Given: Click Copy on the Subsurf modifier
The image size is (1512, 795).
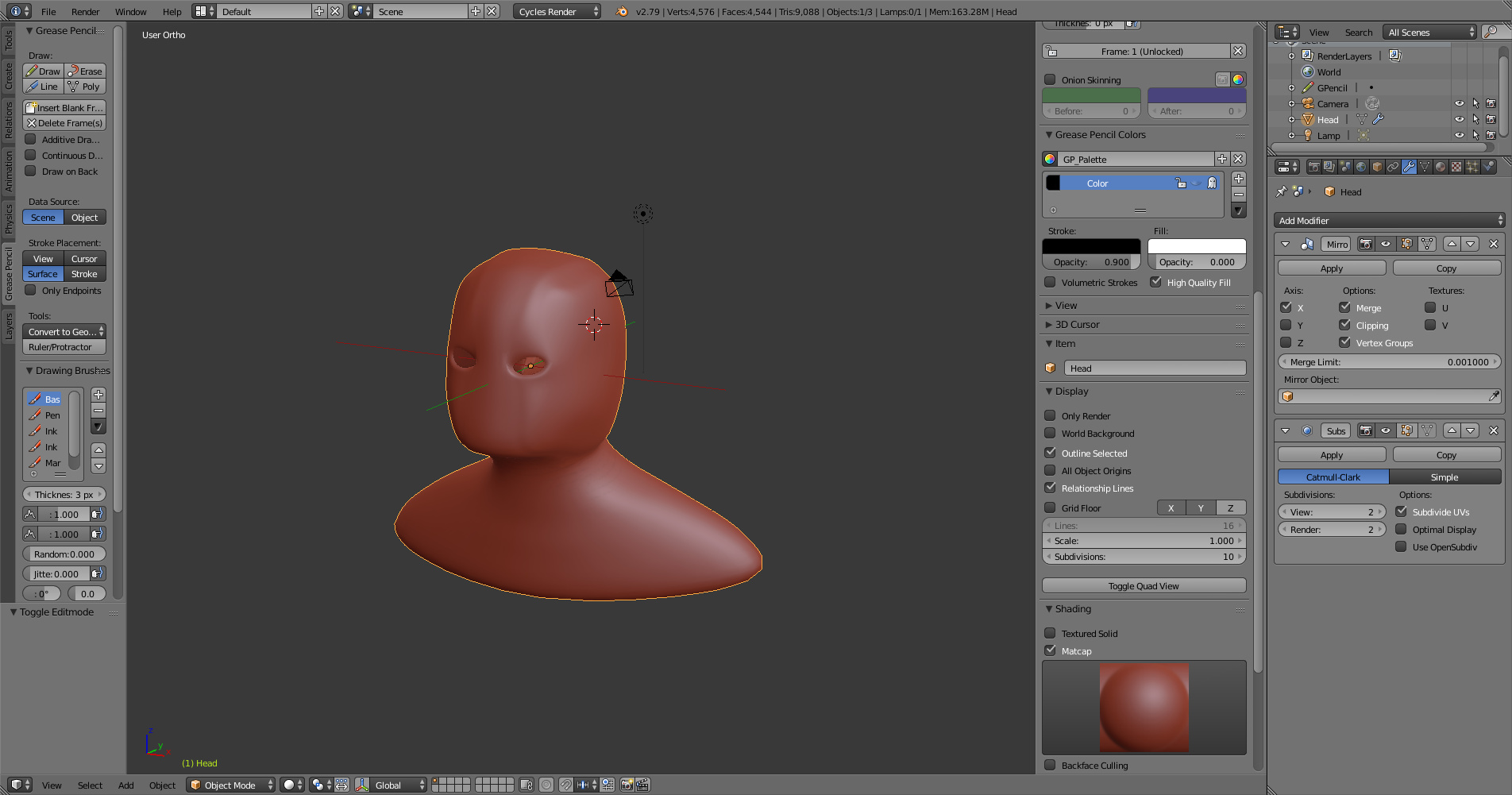Looking at the screenshot, I should (x=1447, y=454).
